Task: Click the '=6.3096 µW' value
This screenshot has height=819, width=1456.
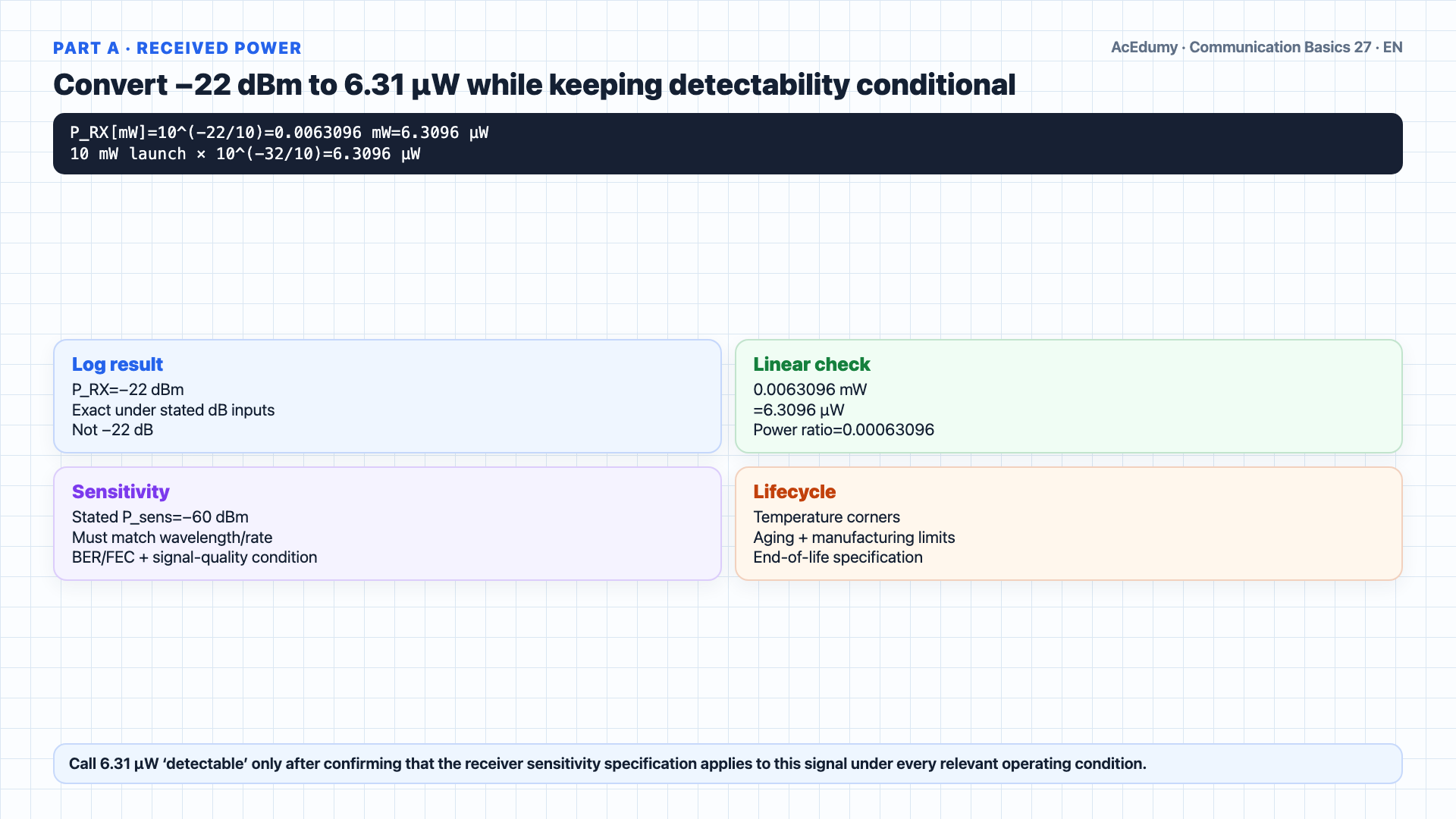Action: (x=799, y=409)
